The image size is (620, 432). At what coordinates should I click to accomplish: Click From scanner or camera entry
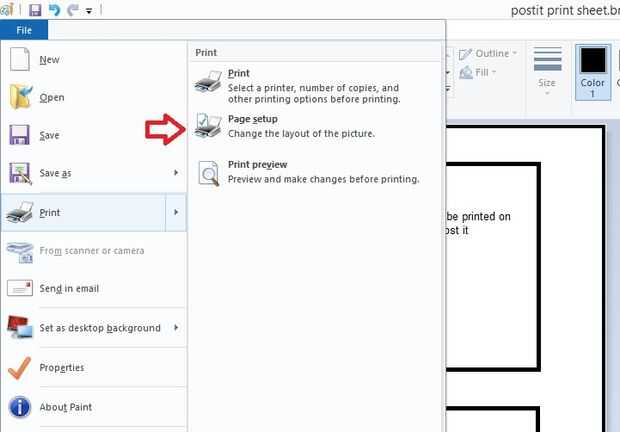click(94, 251)
